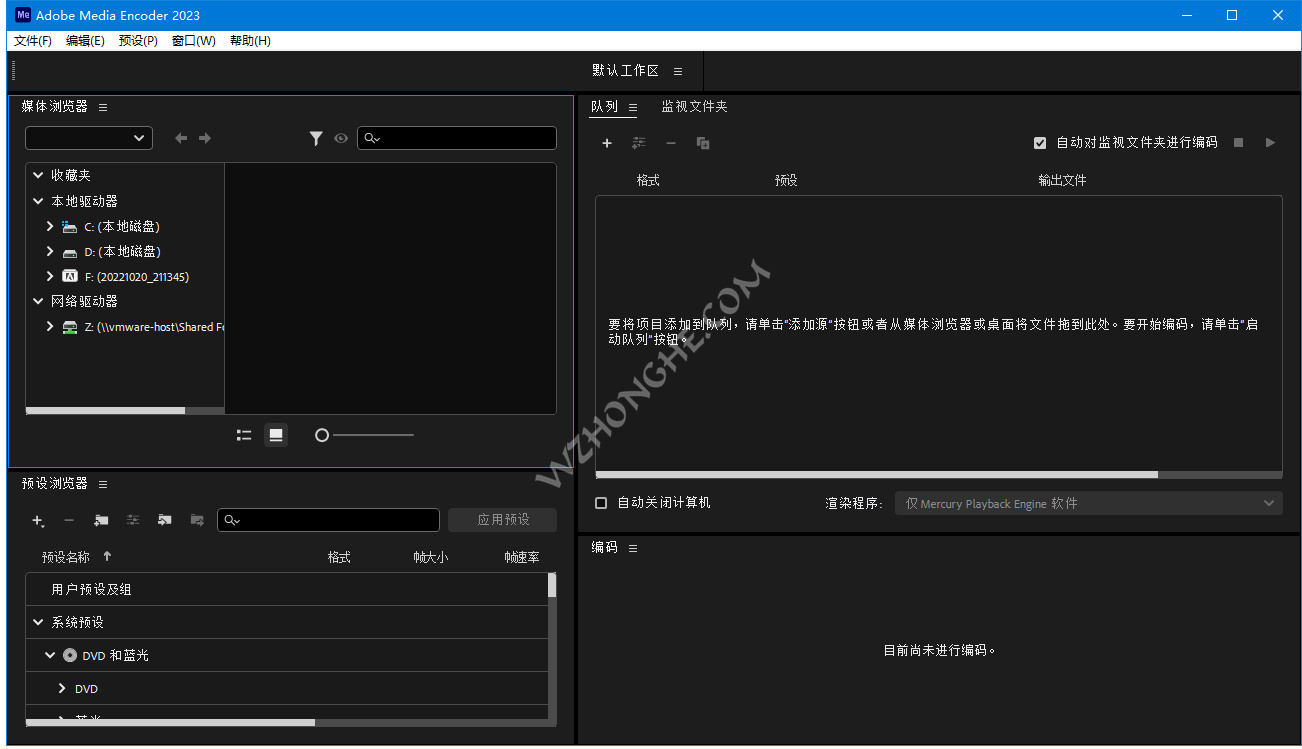
Task: Click the Add Source plus icon in Queue
Action: click(607, 143)
